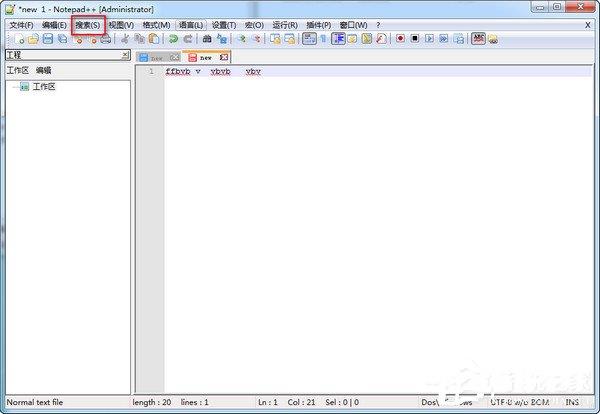Viewport: 600px width, 414px height.
Task: Close the 工程 project panel
Action: pos(125,55)
